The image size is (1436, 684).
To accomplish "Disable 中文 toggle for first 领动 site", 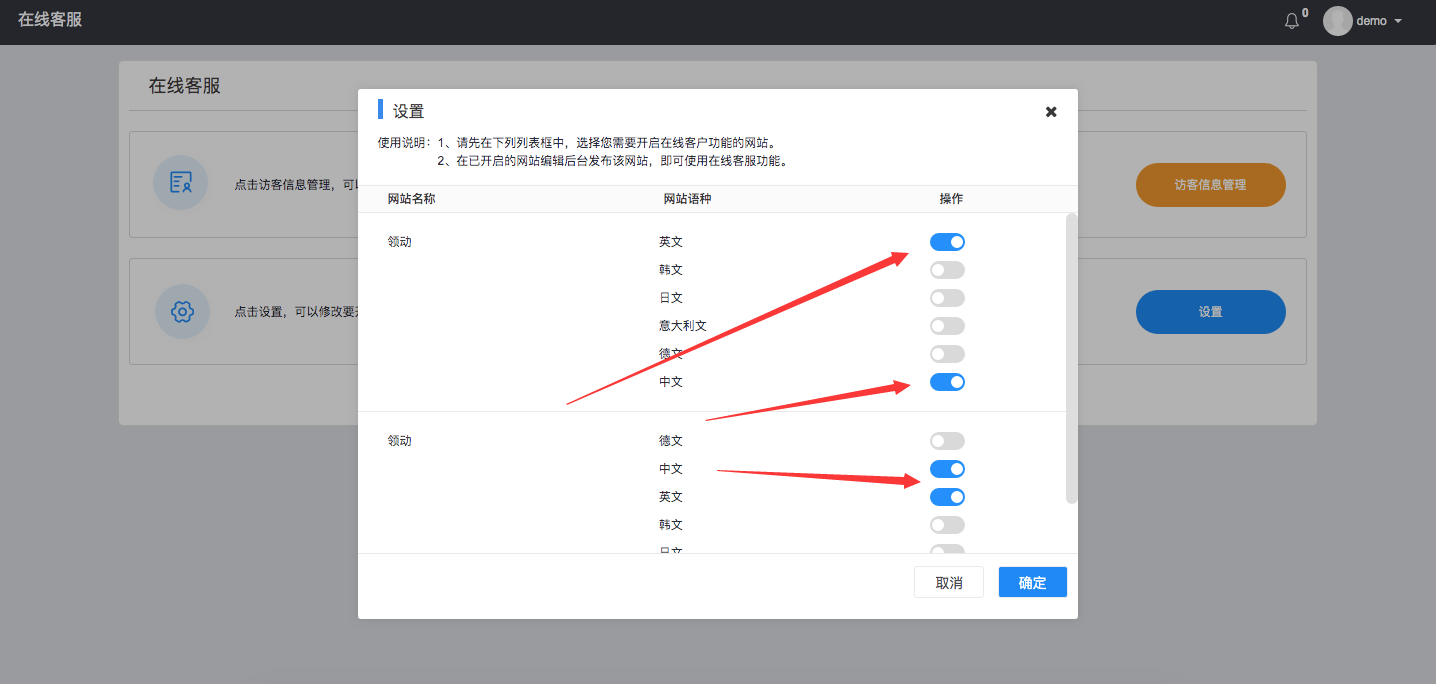I will pyautogui.click(x=947, y=382).
